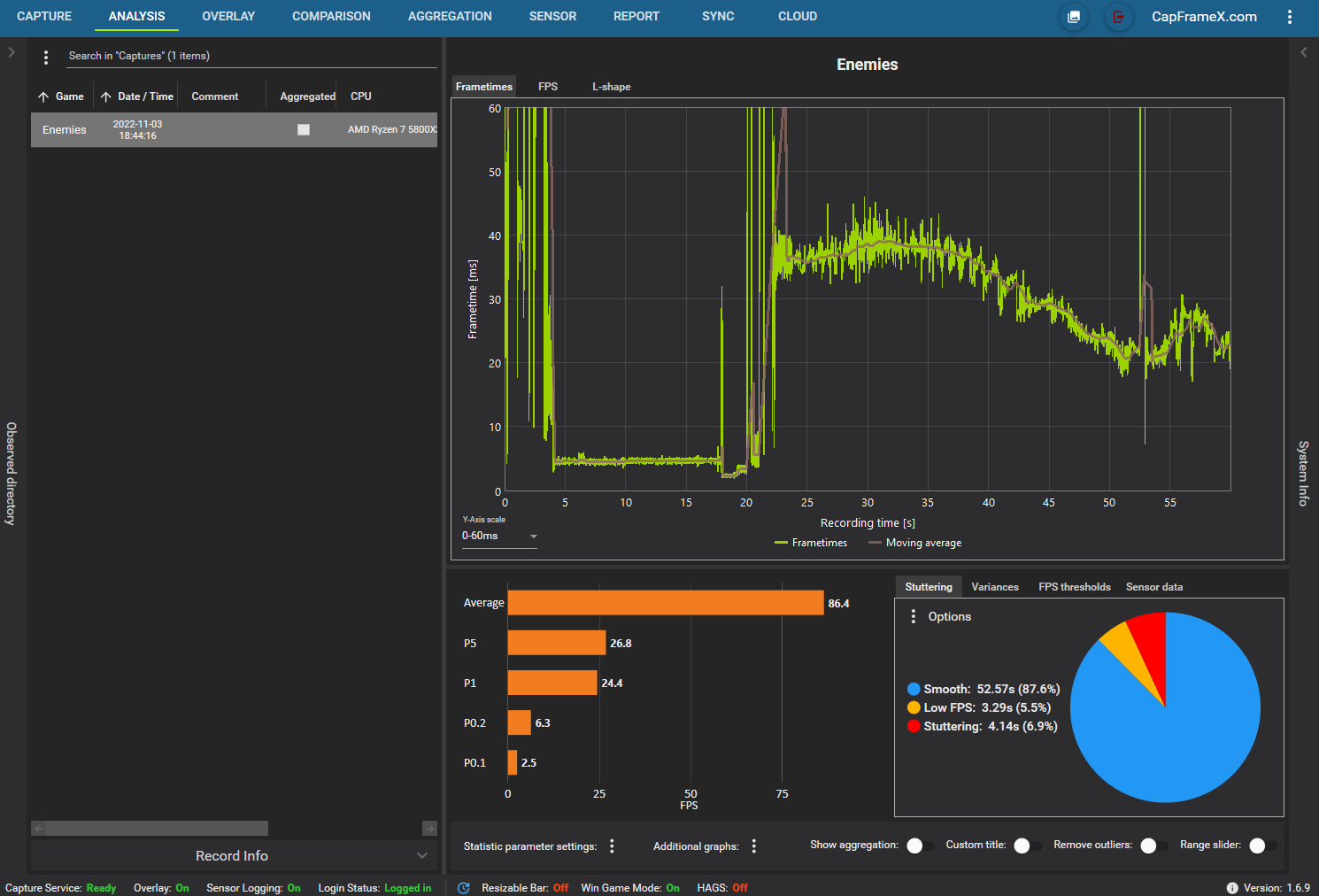Click the Moving average legend entry
This screenshot has height=896, width=1319.
[915, 543]
